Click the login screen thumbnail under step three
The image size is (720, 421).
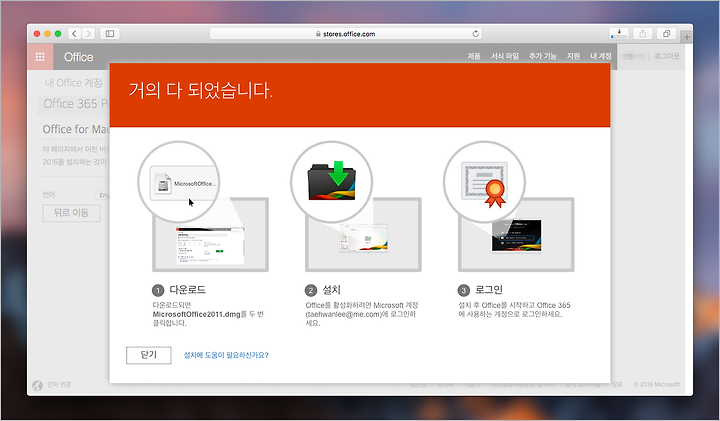pos(517,235)
